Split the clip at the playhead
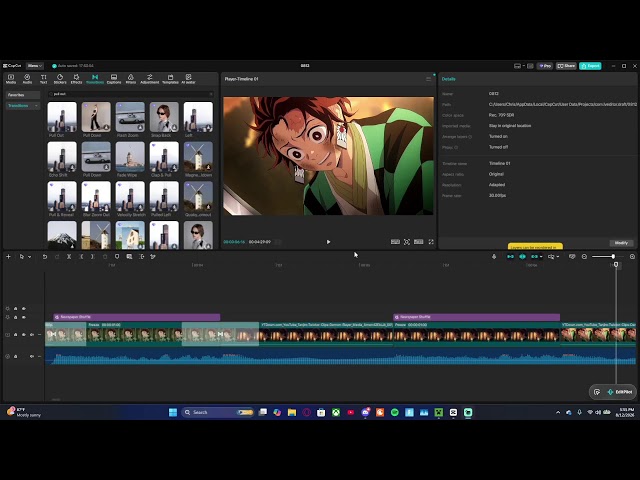640x480 pixels. 69,256
